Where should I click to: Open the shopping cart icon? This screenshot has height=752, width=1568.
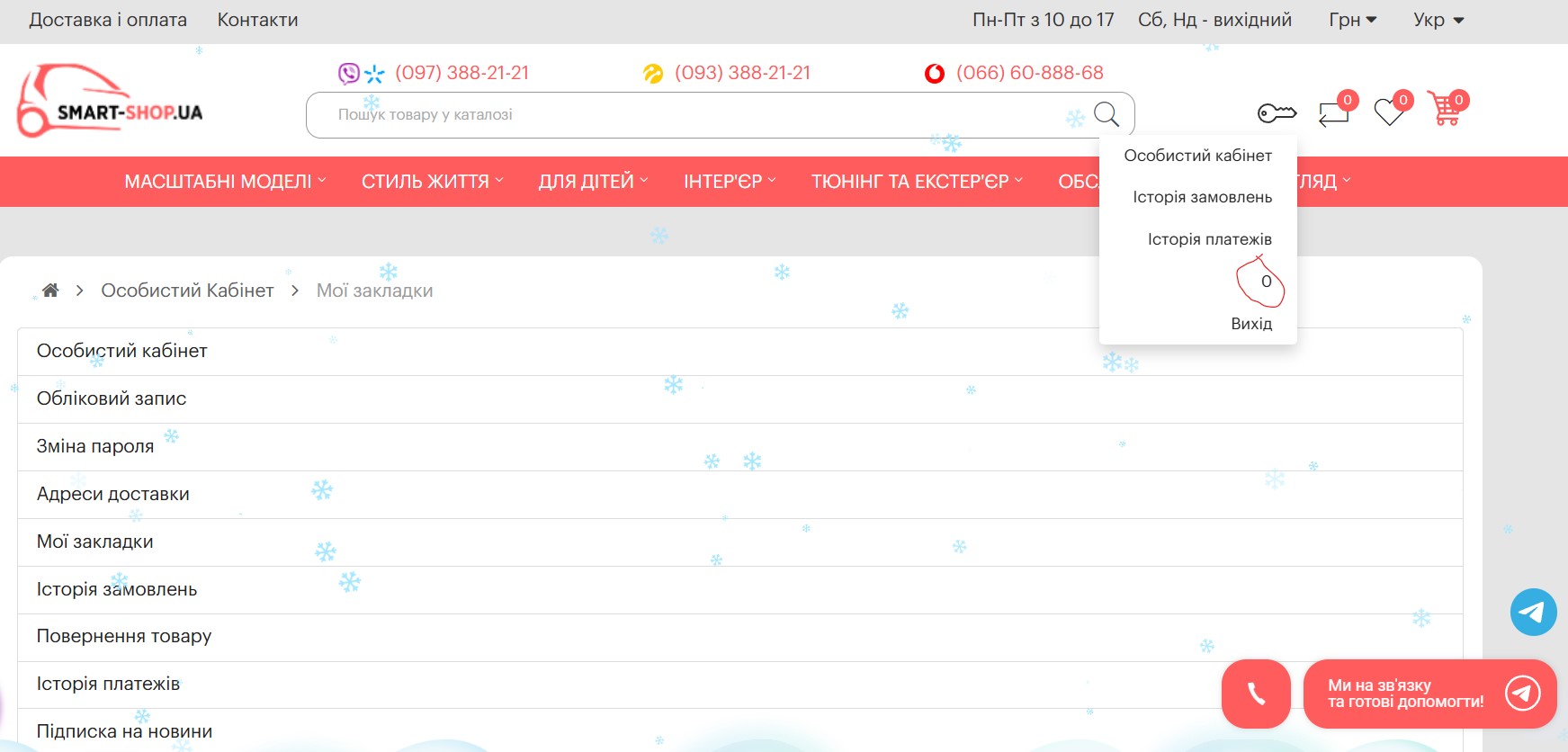pyautogui.click(x=1446, y=111)
